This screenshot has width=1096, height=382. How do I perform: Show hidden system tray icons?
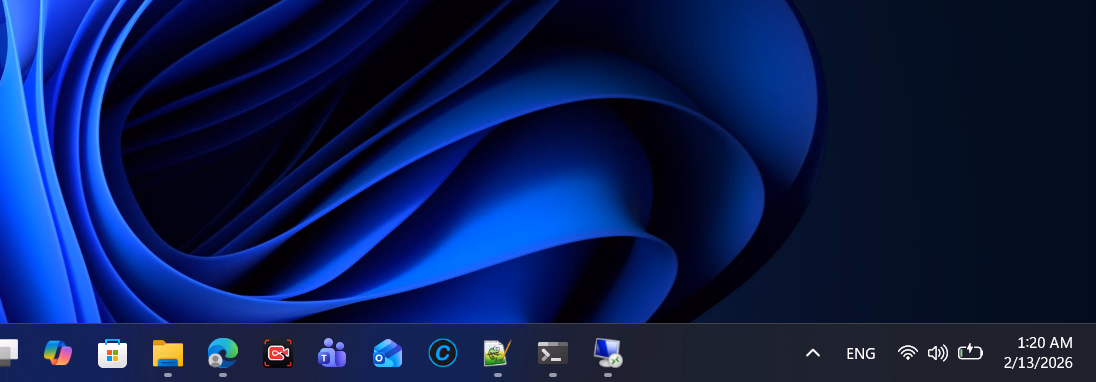click(812, 353)
